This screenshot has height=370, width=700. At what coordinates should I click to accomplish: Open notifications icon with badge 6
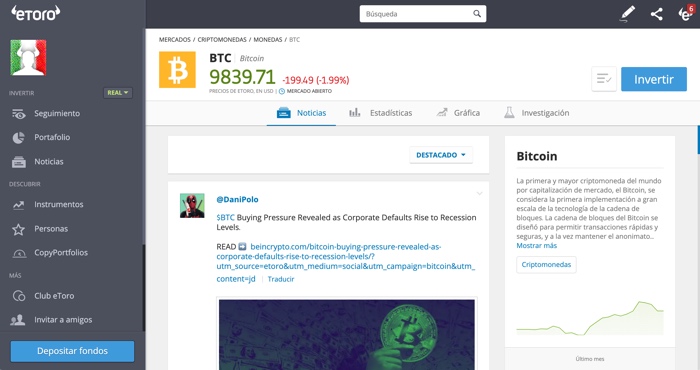685,13
